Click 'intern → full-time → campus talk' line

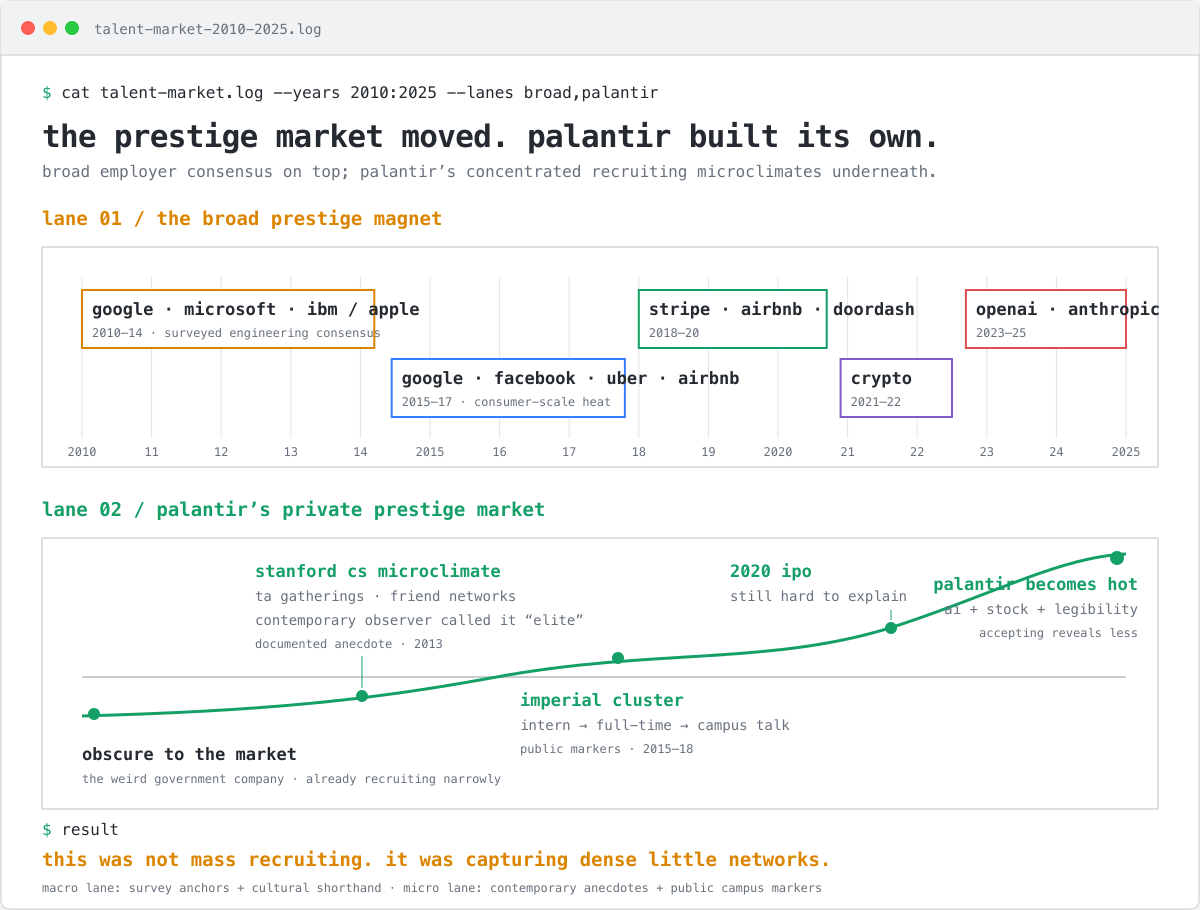point(655,725)
